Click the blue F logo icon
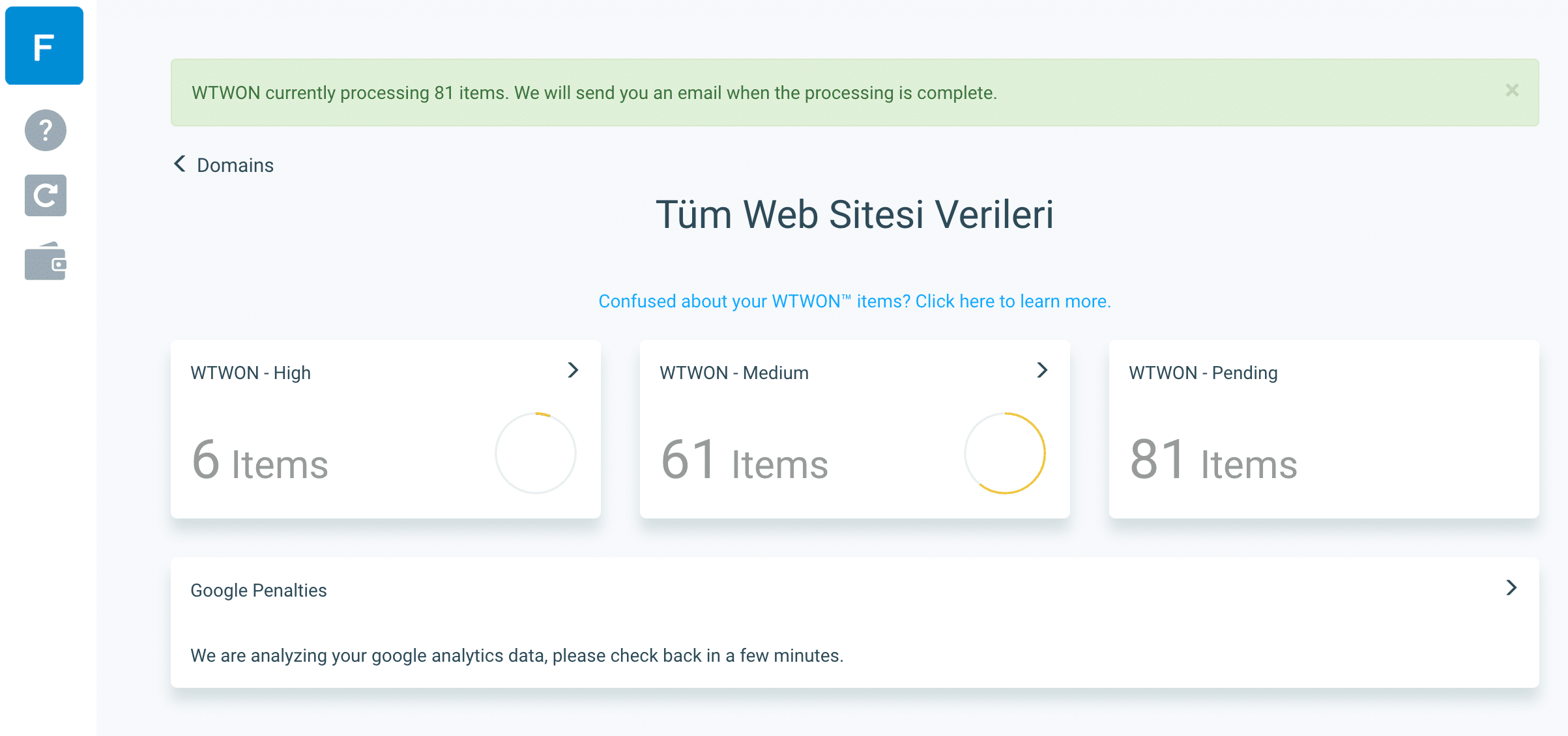The height and width of the screenshot is (736, 1568). 44,46
